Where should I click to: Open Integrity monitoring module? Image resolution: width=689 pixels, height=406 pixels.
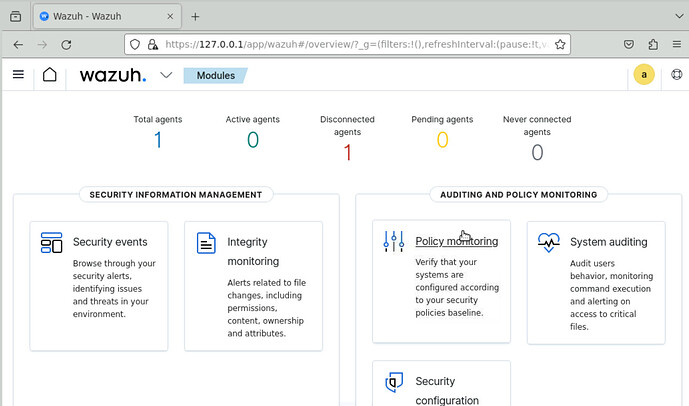(x=254, y=286)
